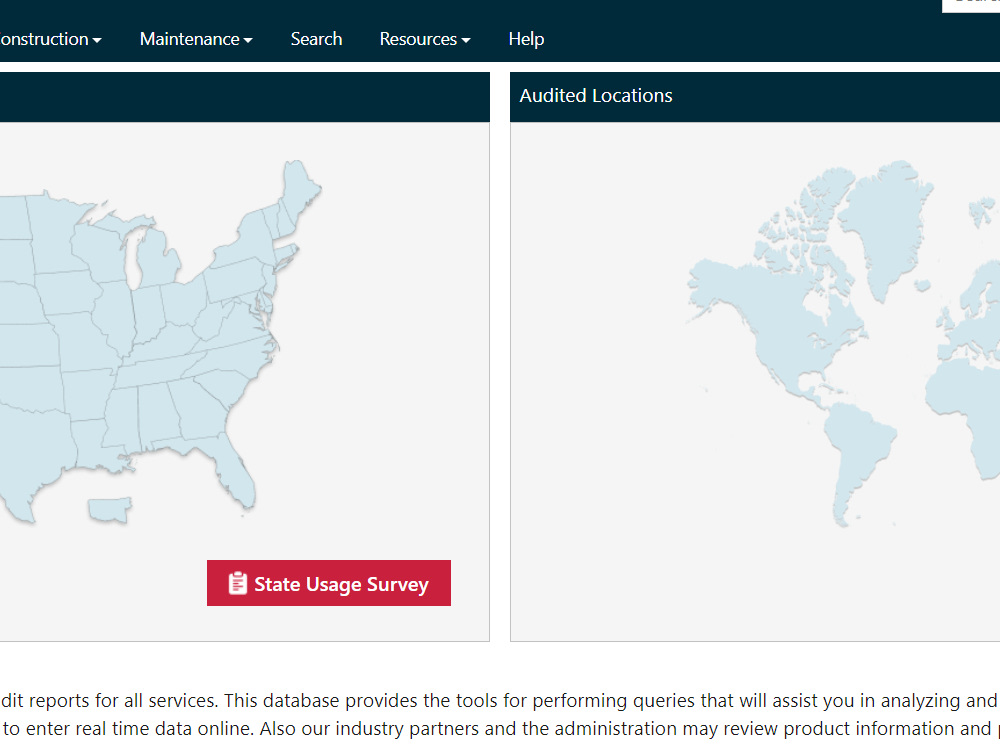Expand the Maintenance menu
The height and width of the screenshot is (750, 1000).
pyautogui.click(x=196, y=39)
